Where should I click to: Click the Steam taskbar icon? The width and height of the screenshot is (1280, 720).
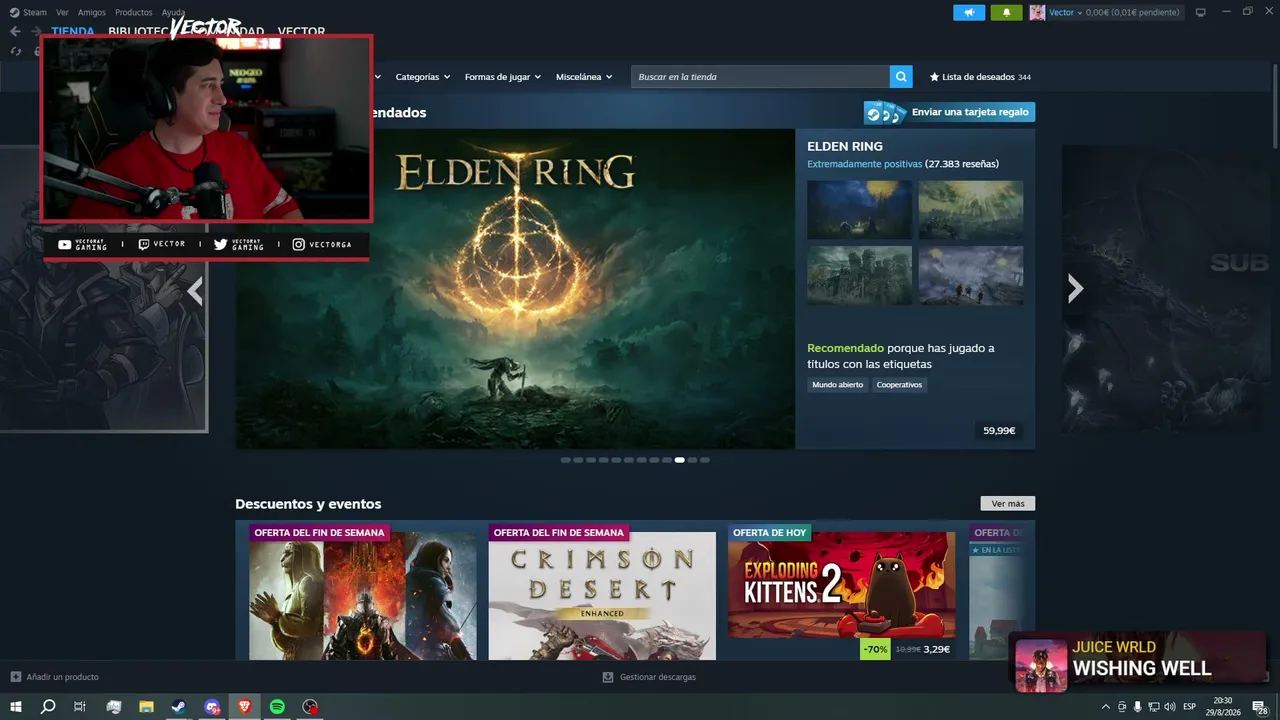178,707
